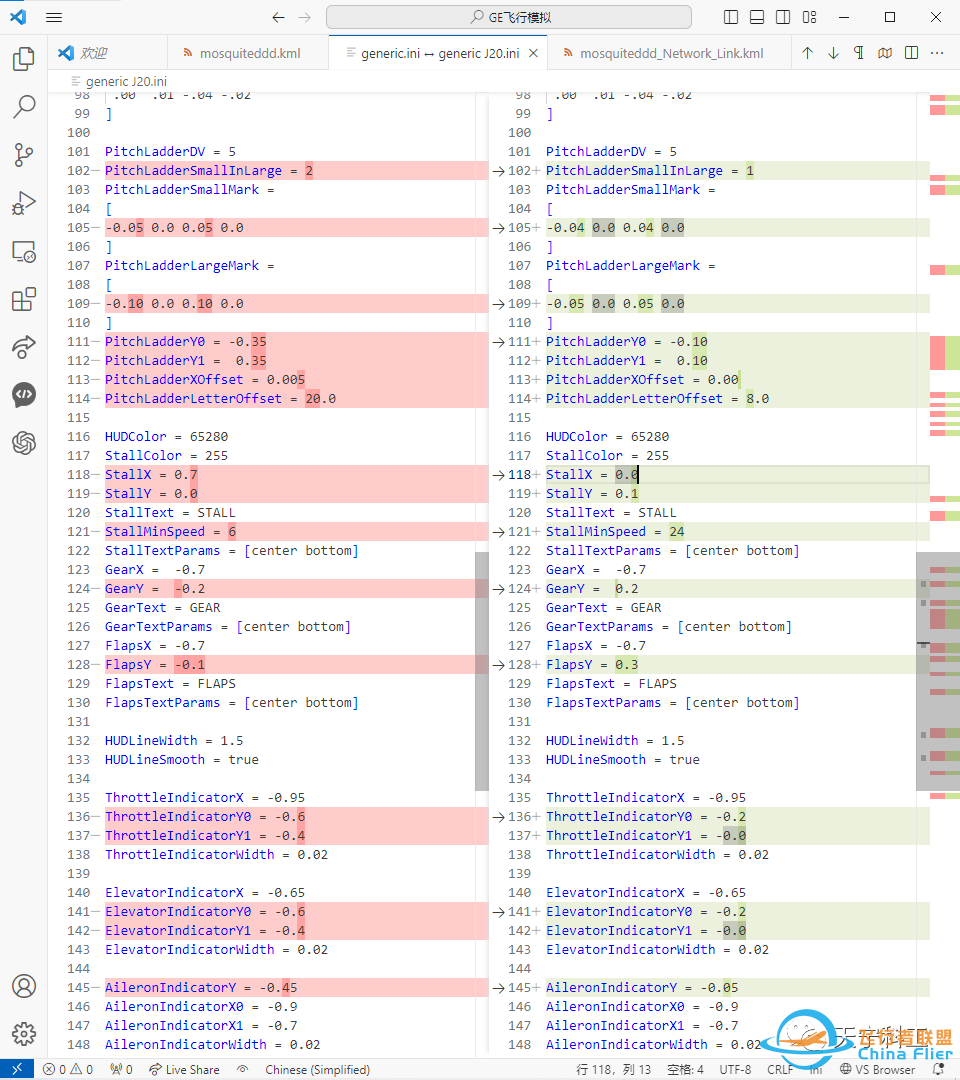Screen dimensions: 960x1080
Task: Open the Accounts menu
Action: pyautogui.click(x=24, y=985)
